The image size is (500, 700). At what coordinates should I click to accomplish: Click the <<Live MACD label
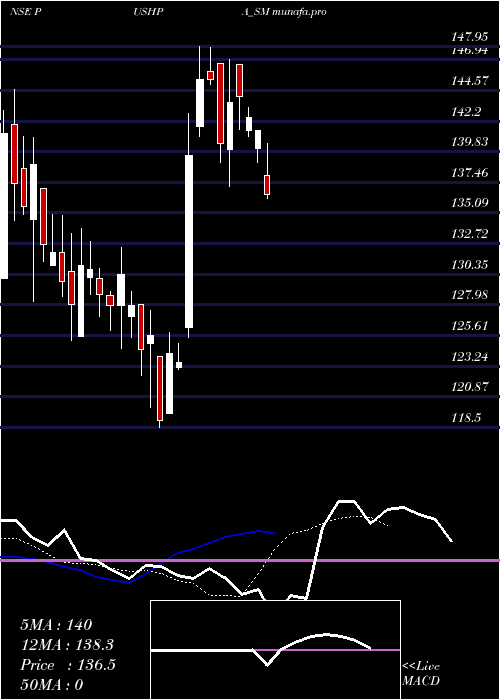[x=421, y=674]
